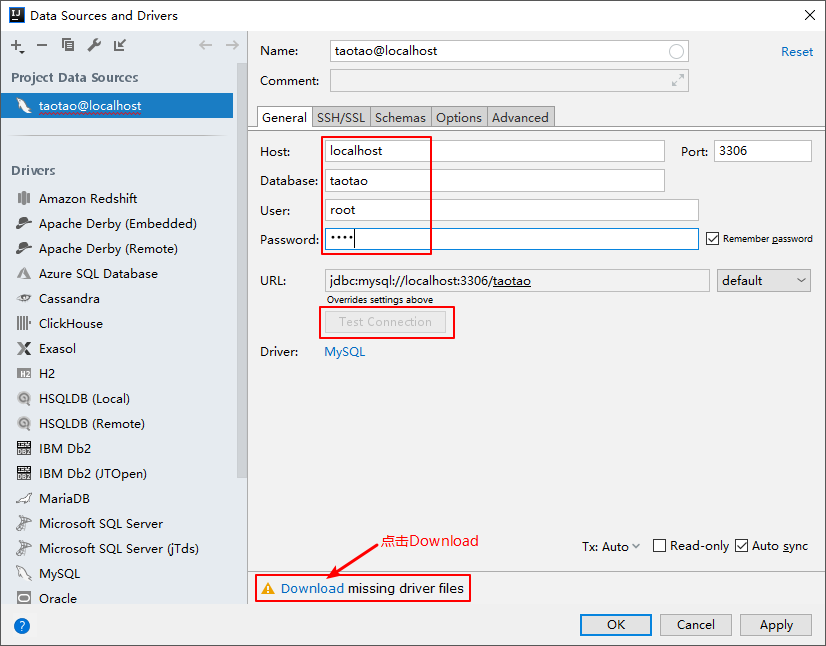Click the add data source plus icon
The image size is (826, 646).
coord(17,45)
